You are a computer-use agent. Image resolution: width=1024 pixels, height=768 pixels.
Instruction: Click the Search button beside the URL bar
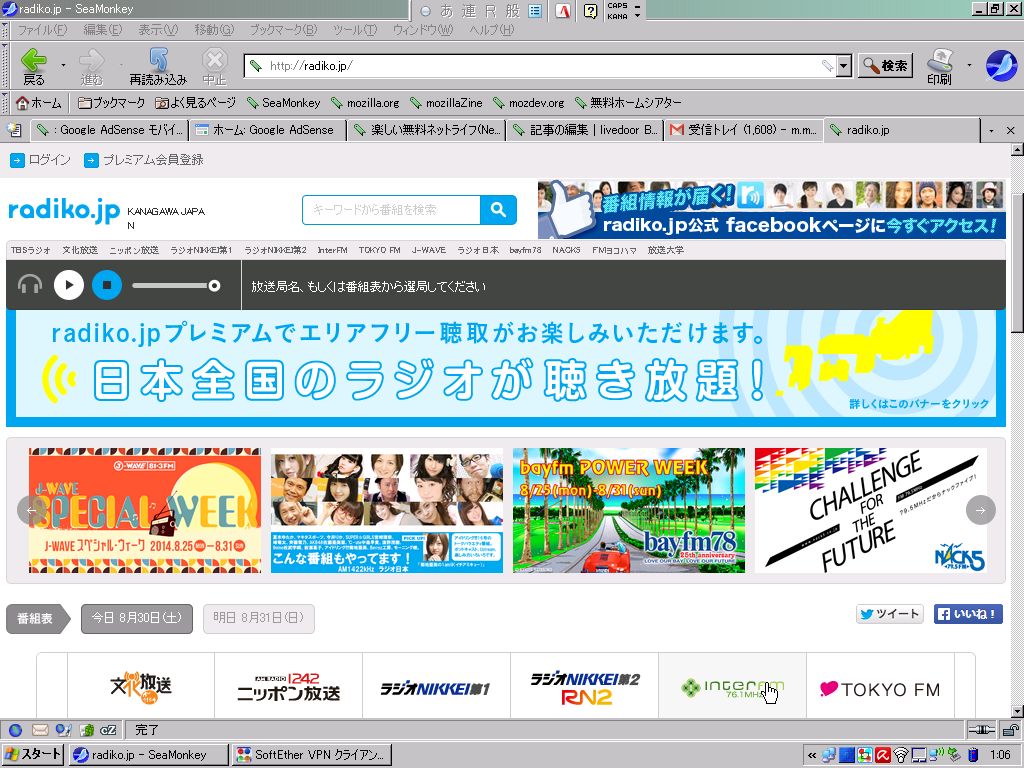885,65
